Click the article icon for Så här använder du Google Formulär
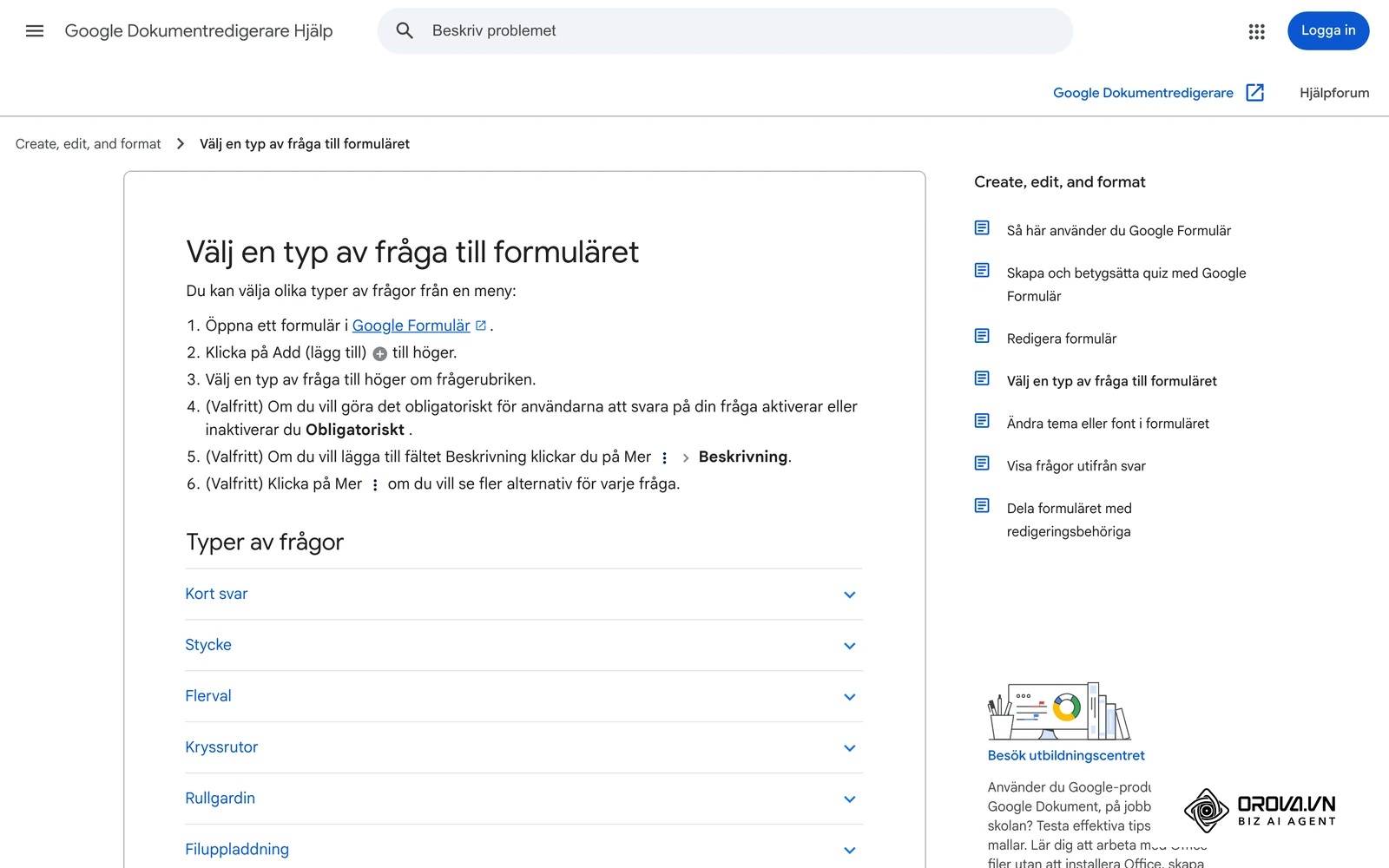1389x868 pixels. [x=982, y=228]
